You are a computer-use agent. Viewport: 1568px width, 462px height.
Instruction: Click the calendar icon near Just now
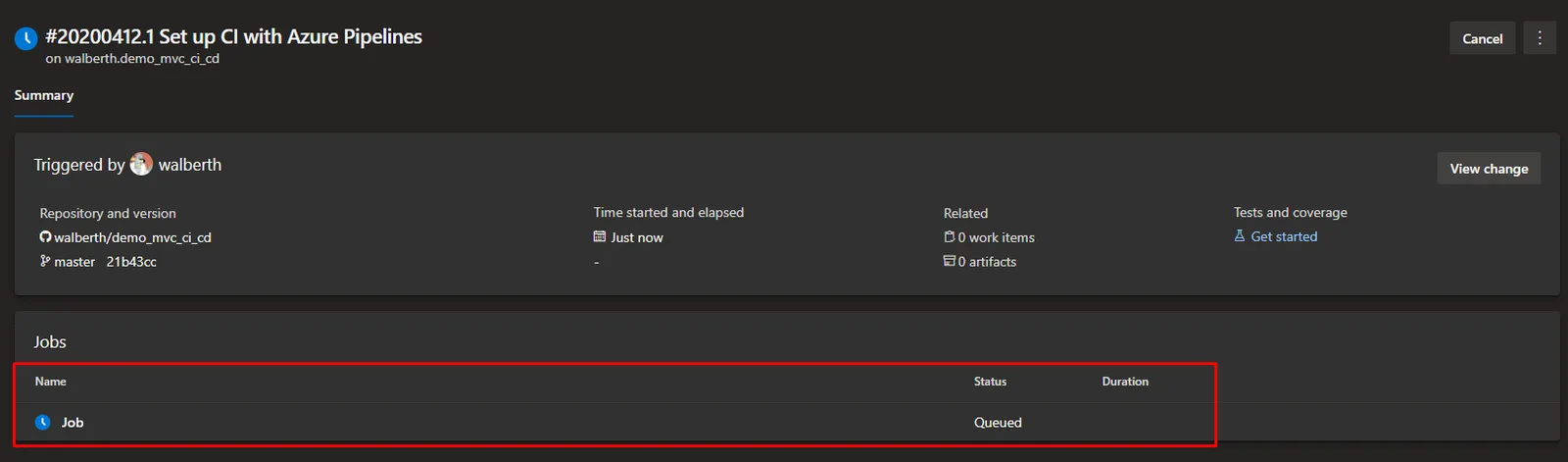point(600,236)
